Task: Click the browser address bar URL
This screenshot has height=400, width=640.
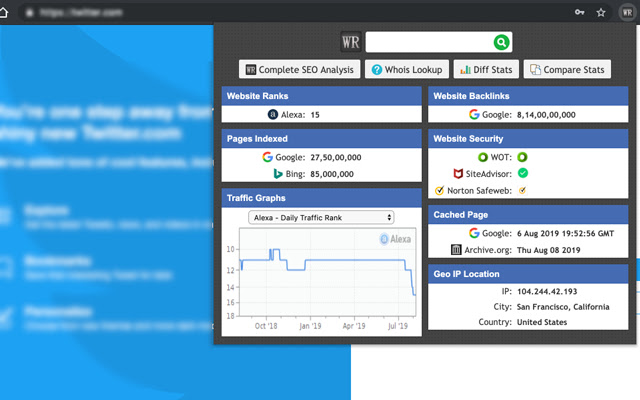Action: [81, 13]
